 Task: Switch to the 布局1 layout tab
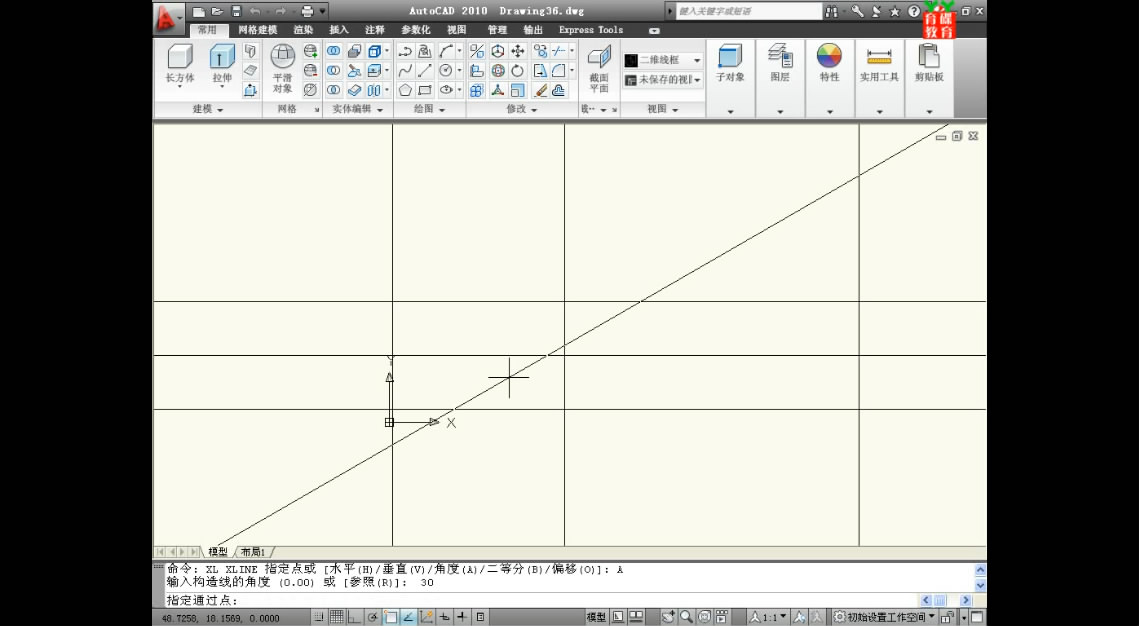tap(253, 552)
